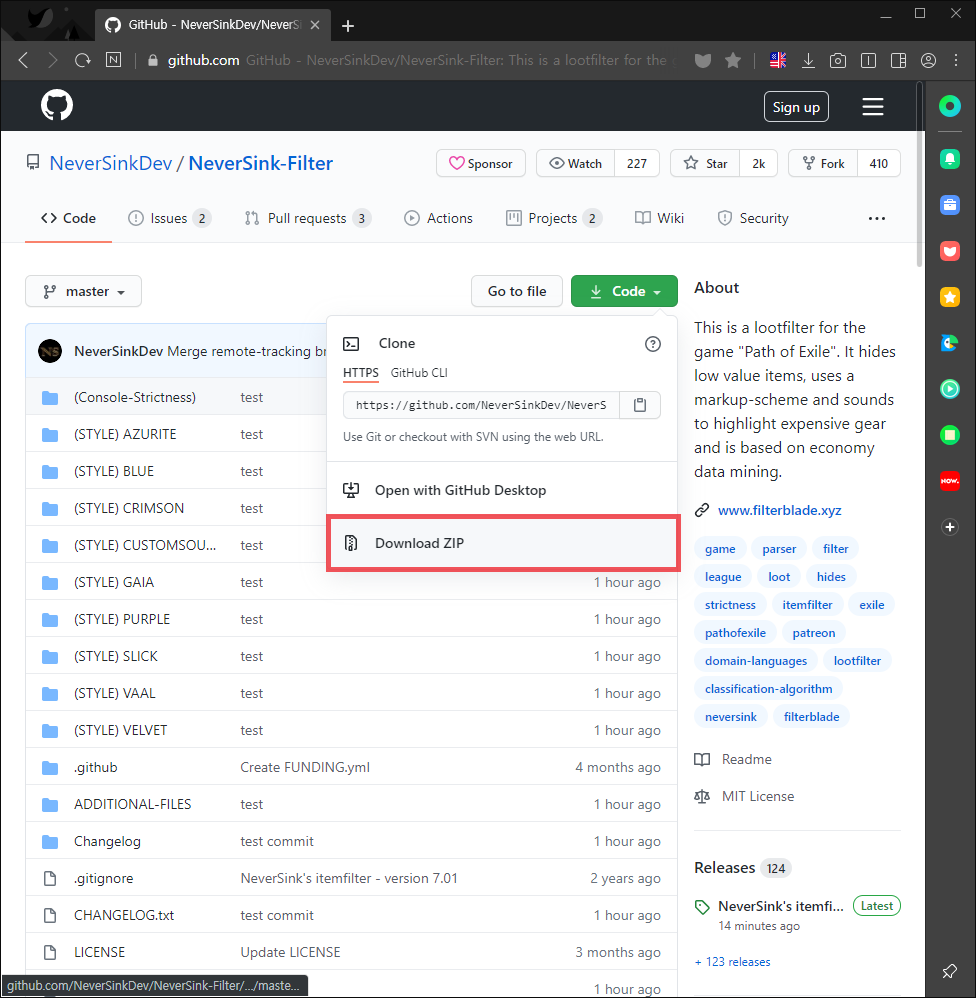Click the page vertical scrollbar
Screen dimensions: 976x998
pyautogui.click(x=919, y=174)
